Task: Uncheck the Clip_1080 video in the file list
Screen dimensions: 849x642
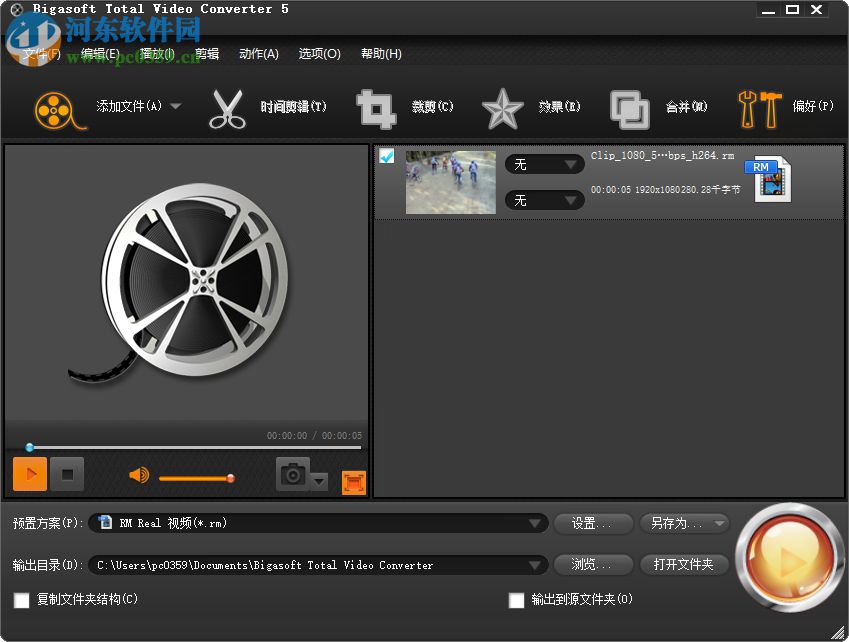Action: tap(386, 156)
